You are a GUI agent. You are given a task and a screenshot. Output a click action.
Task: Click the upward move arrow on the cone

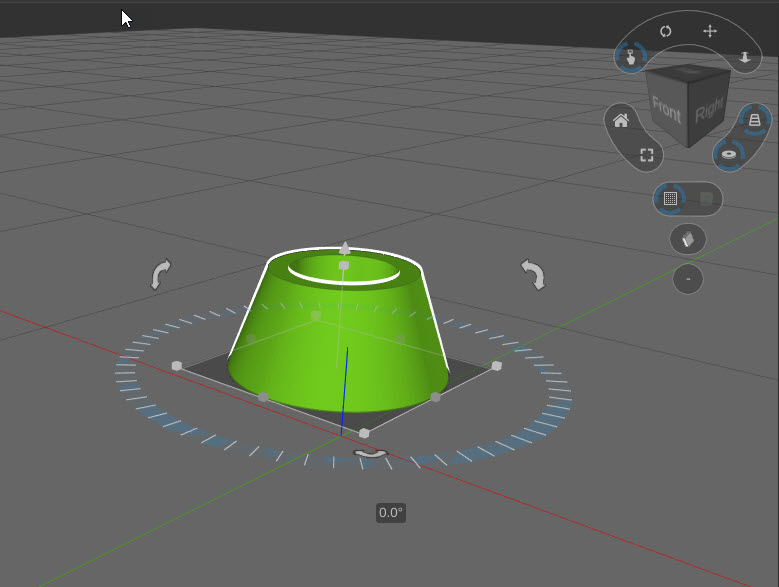point(344,248)
